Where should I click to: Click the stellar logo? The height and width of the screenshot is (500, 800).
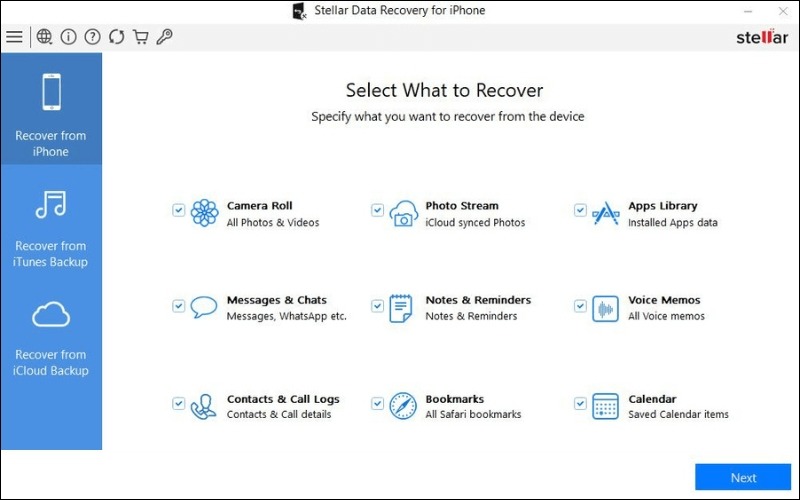pyautogui.click(x=762, y=37)
